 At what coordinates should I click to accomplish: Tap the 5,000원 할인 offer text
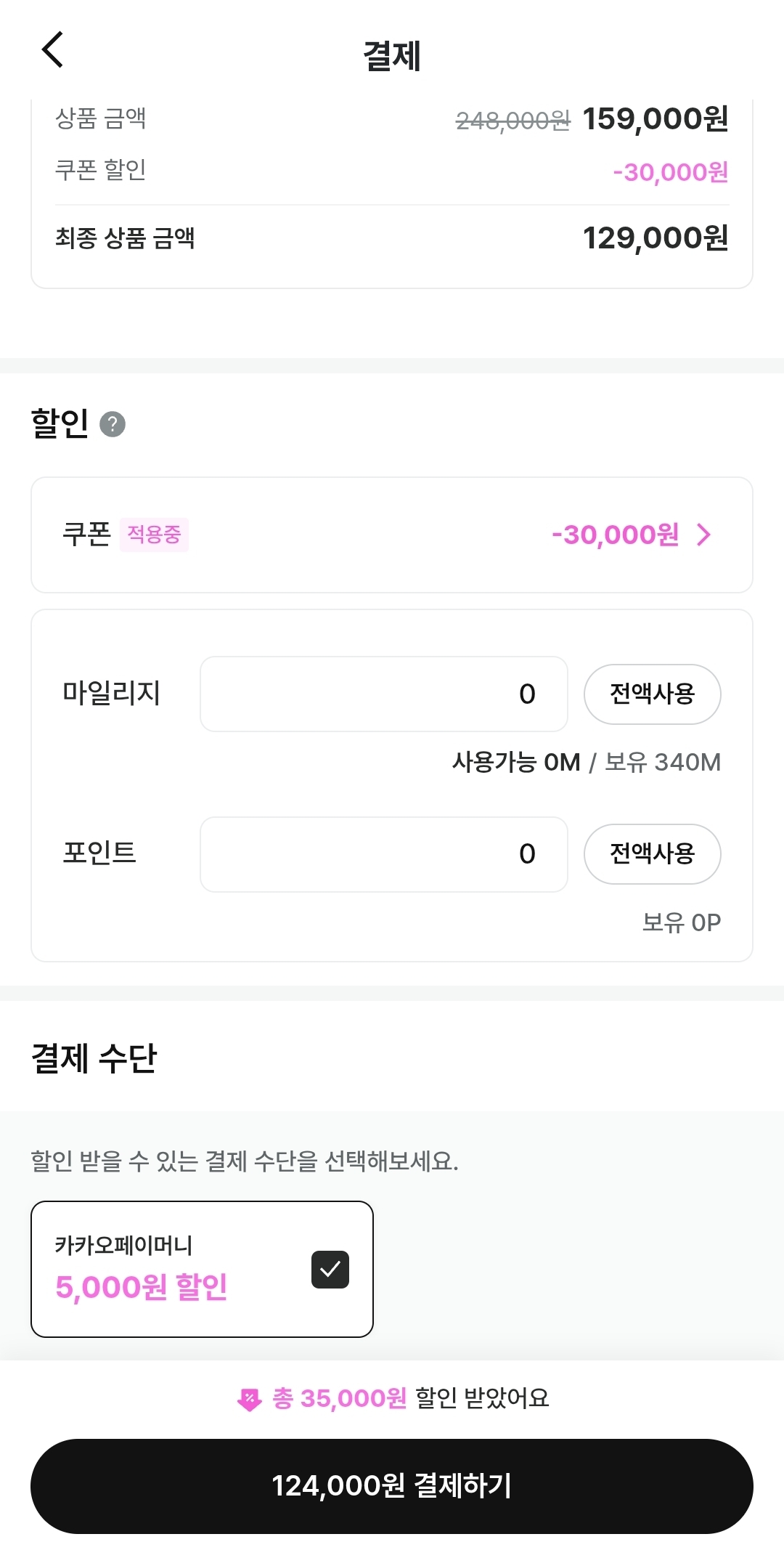tap(142, 1286)
